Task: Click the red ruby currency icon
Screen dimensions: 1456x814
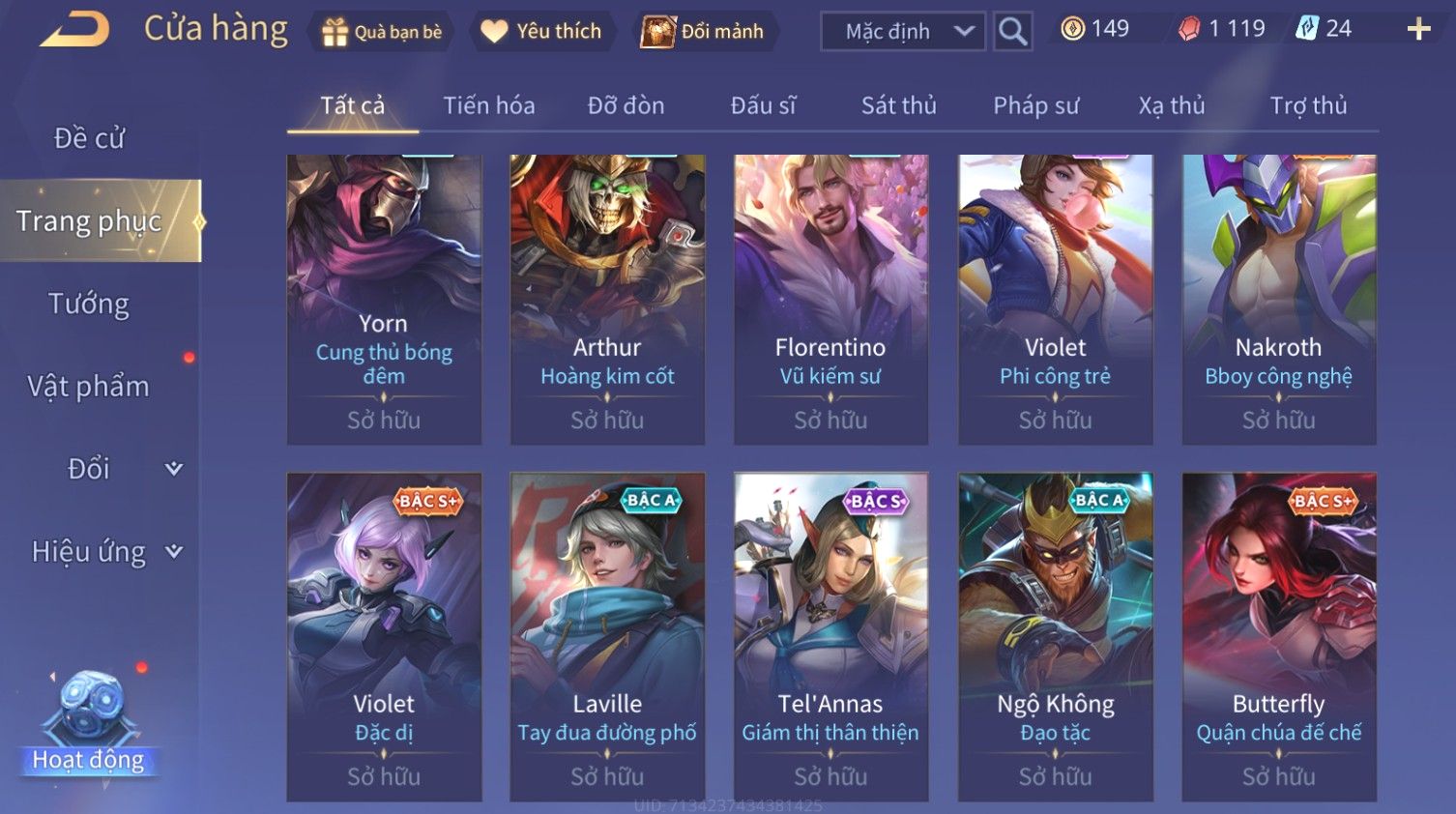Action: click(x=1189, y=30)
